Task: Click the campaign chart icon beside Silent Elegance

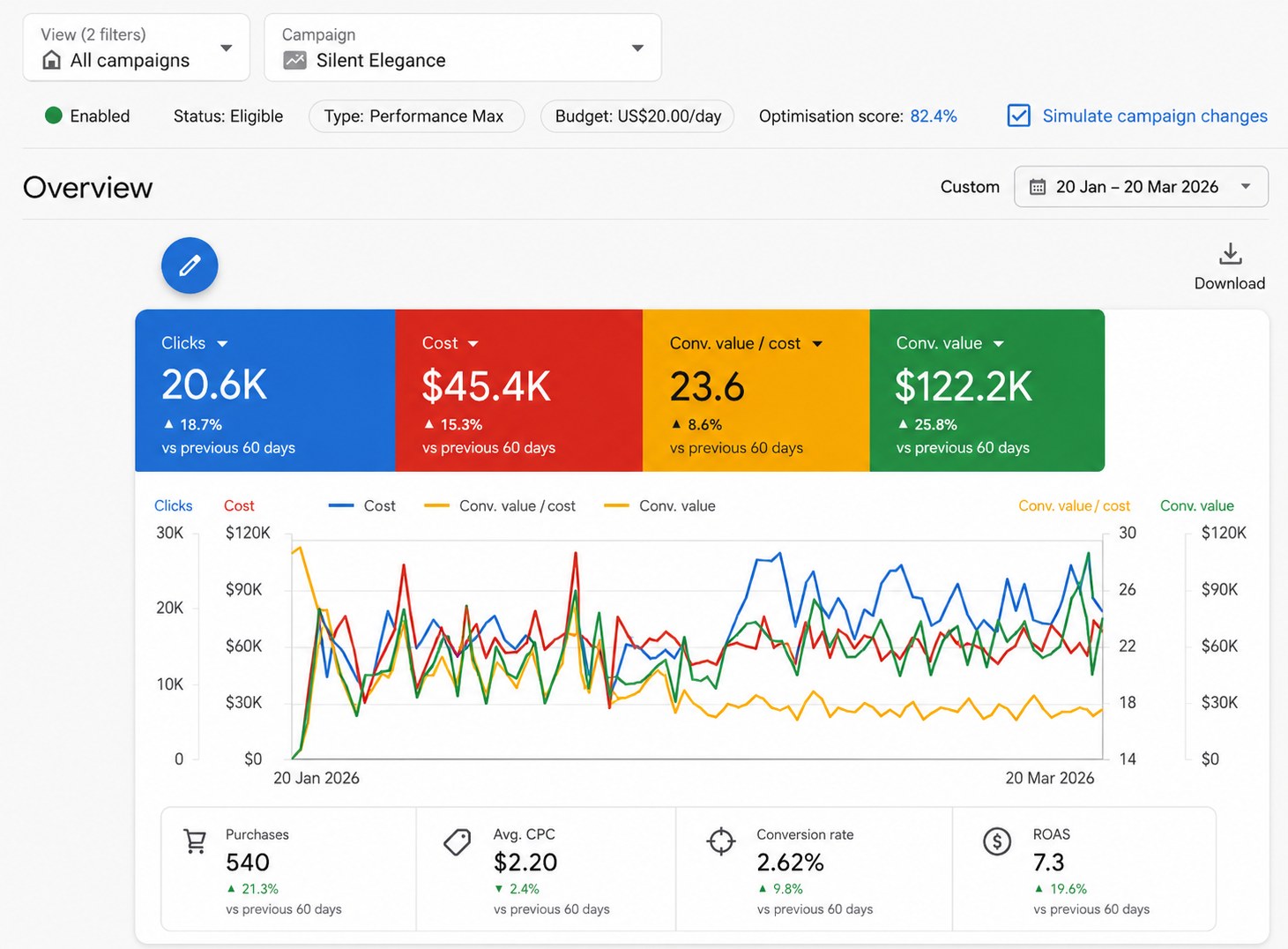Action: tap(294, 60)
